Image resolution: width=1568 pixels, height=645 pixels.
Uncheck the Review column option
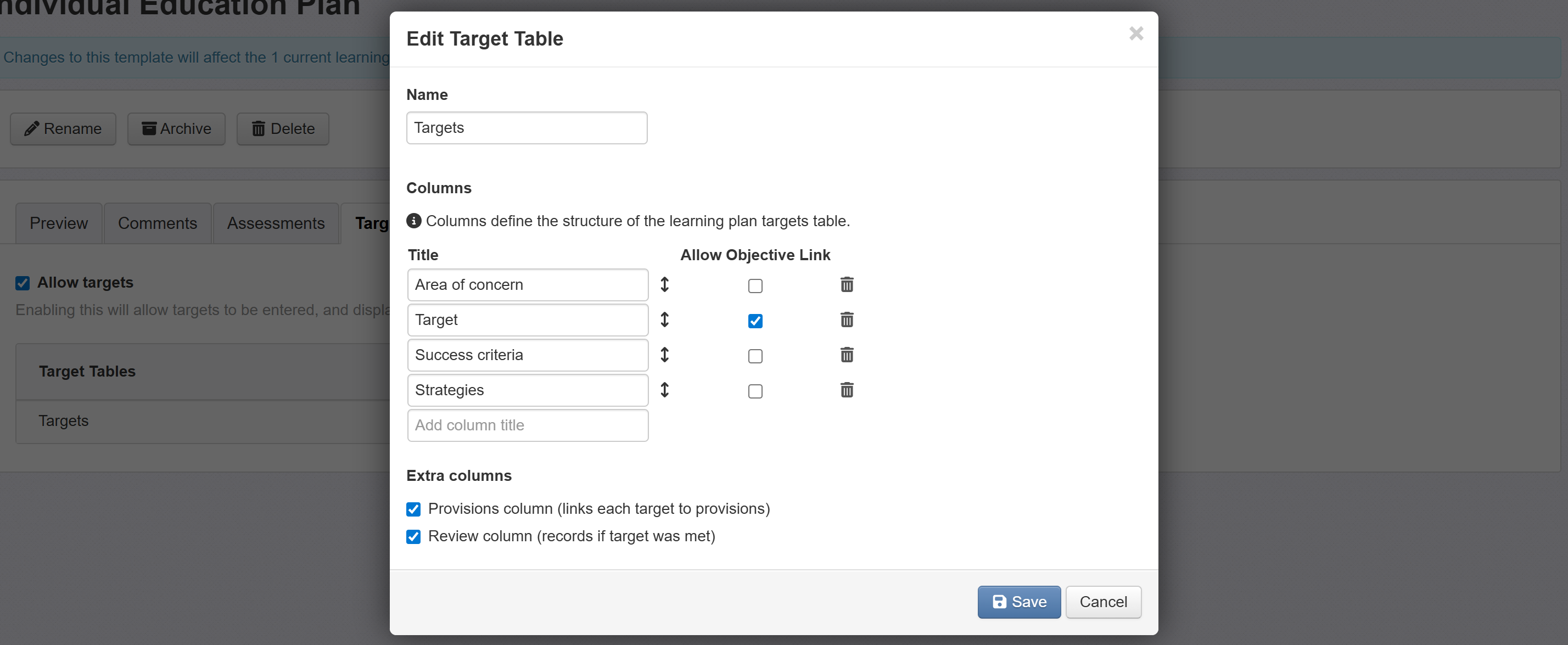(413, 537)
